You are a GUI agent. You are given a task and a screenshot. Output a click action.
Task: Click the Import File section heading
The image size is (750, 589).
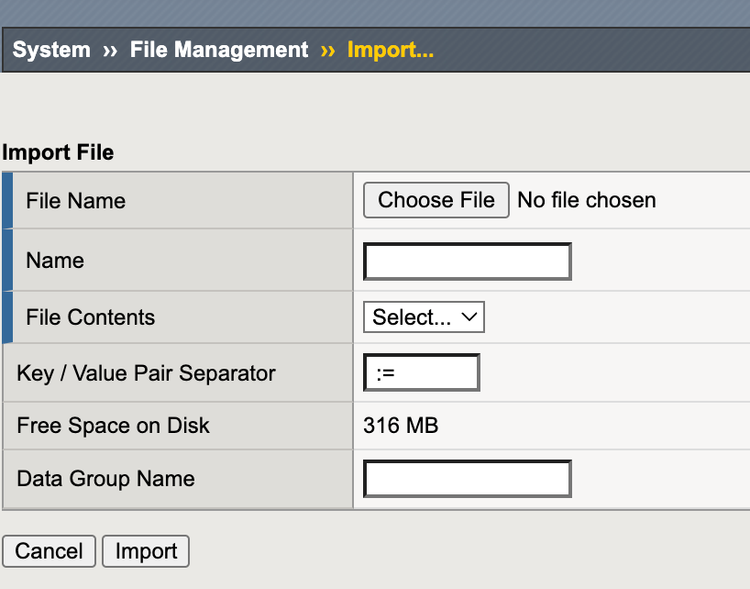click(x=58, y=153)
